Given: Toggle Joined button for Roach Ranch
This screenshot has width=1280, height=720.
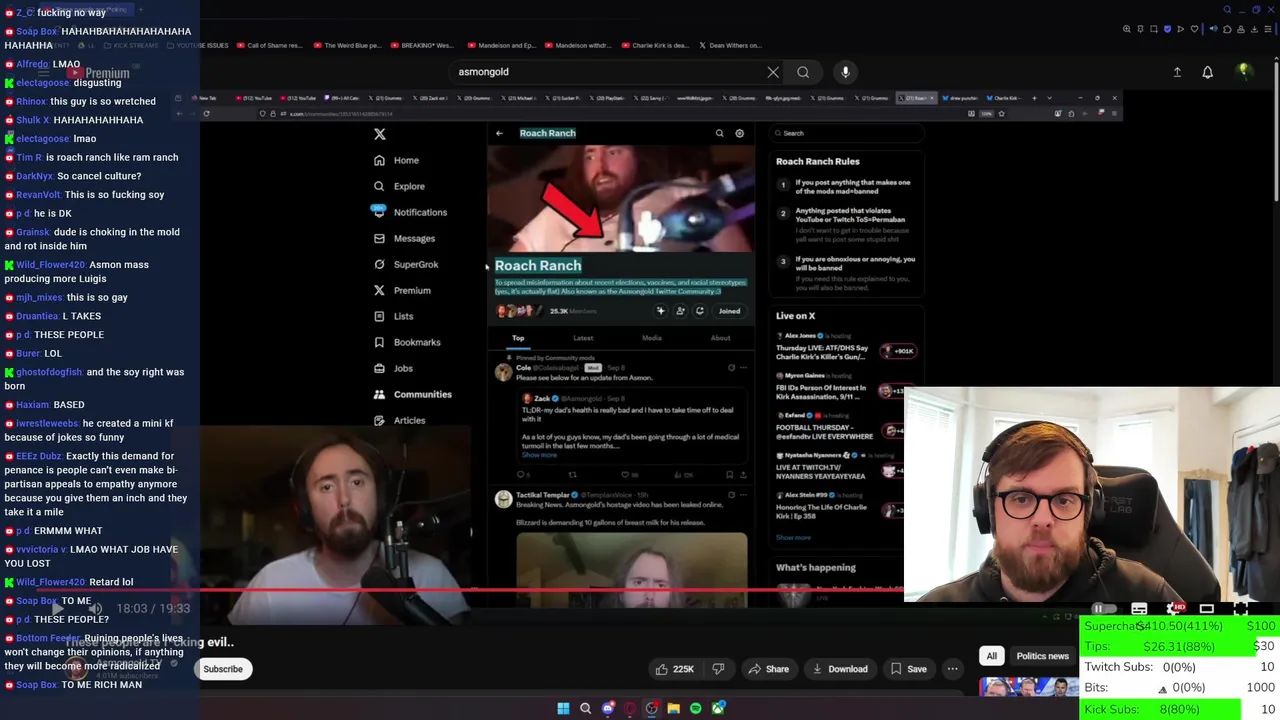Looking at the screenshot, I should [x=729, y=311].
